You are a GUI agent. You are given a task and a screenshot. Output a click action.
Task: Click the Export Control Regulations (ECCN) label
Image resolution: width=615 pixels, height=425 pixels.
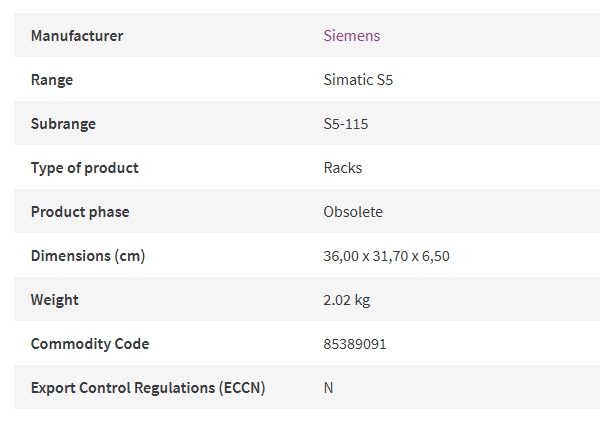pyautogui.click(x=148, y=388)
